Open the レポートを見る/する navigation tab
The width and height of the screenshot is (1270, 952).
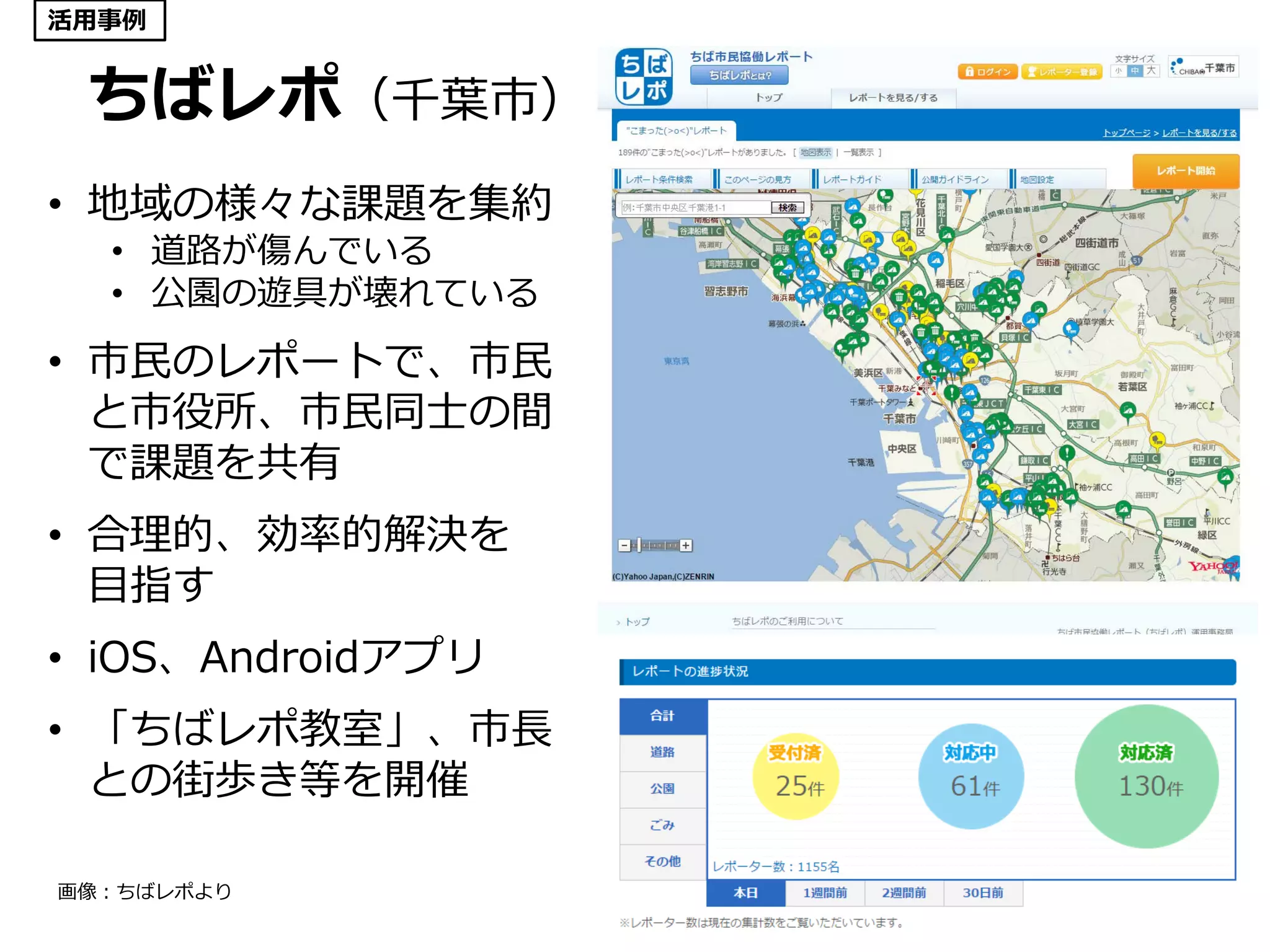tap(894, 97)
